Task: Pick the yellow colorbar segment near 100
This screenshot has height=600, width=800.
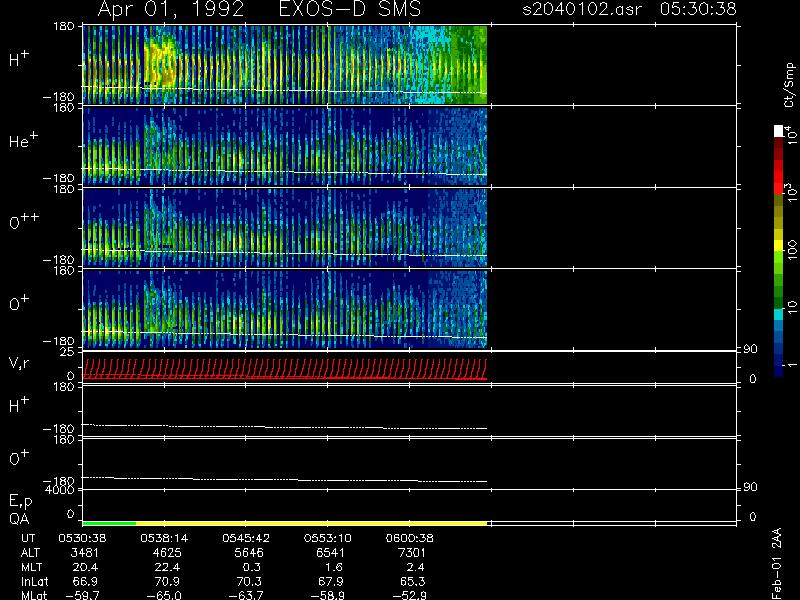Action: pos(779,246)
